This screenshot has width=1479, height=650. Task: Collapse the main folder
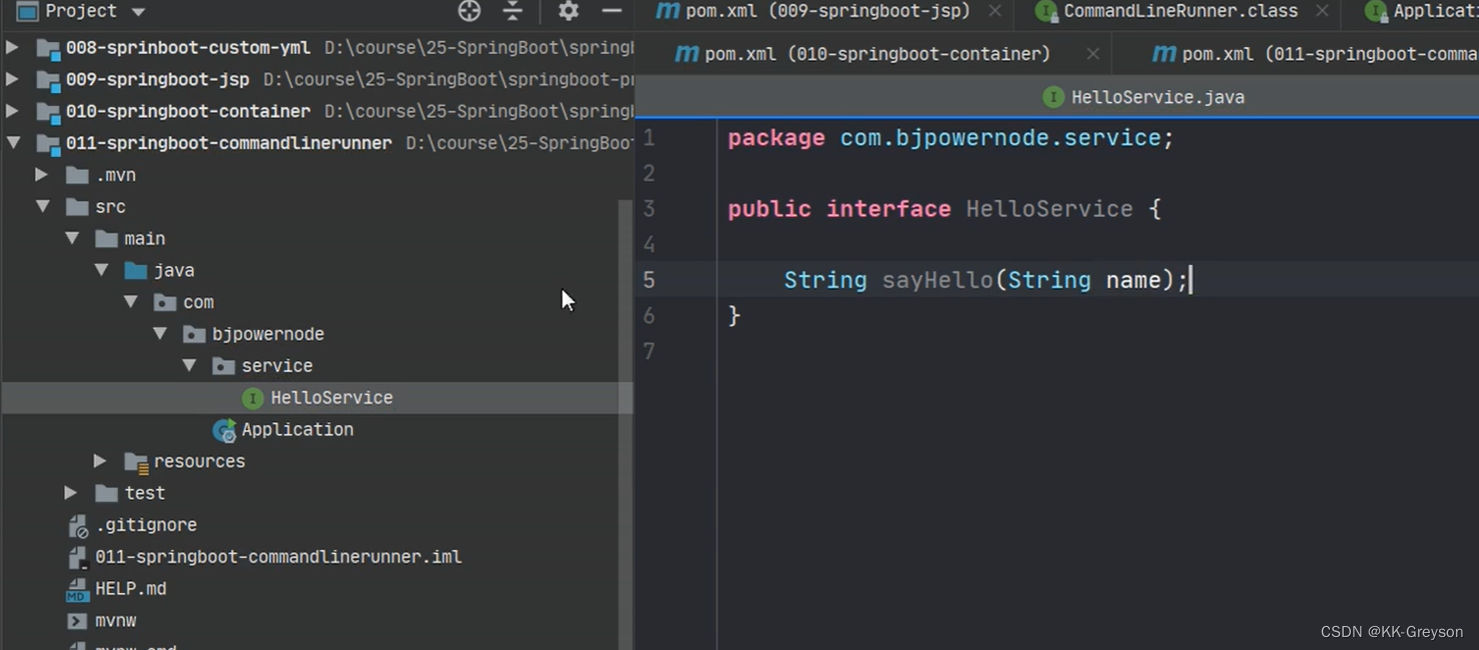[x=72, y=239]
